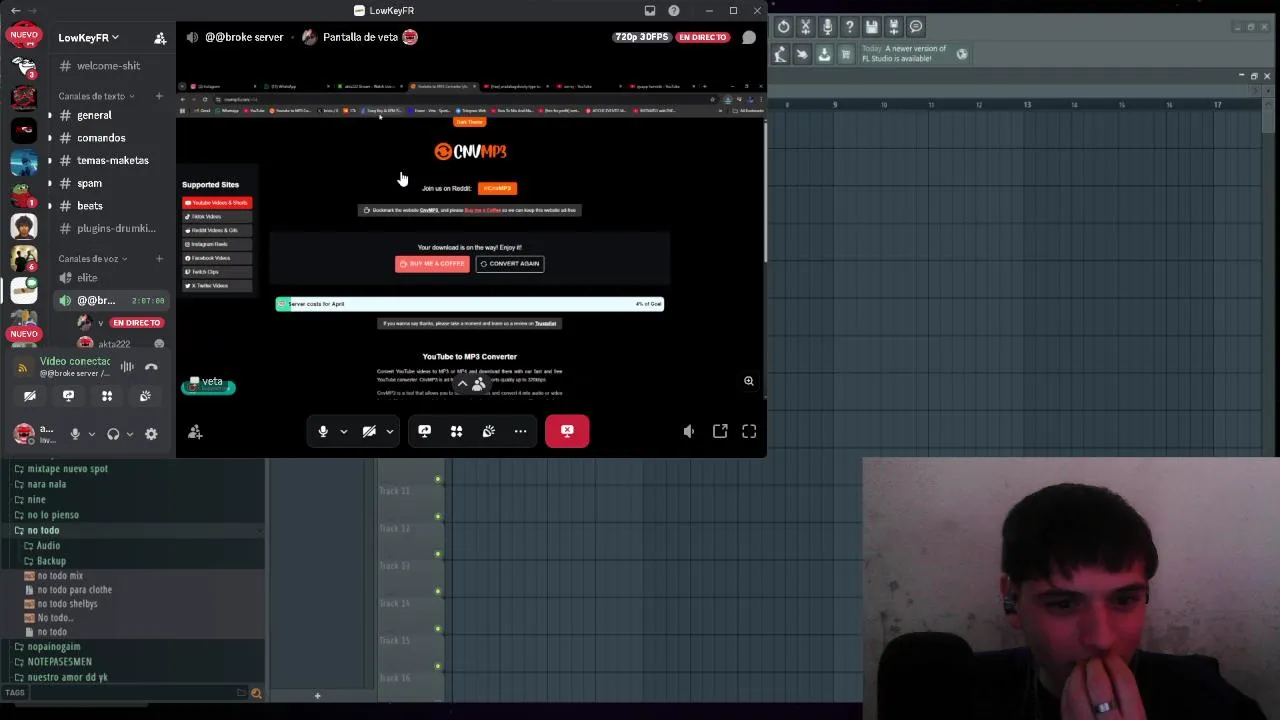Share your screen in call control bar
The height and width of the screenshot is (720, 1280).
[x=424, y=431]
